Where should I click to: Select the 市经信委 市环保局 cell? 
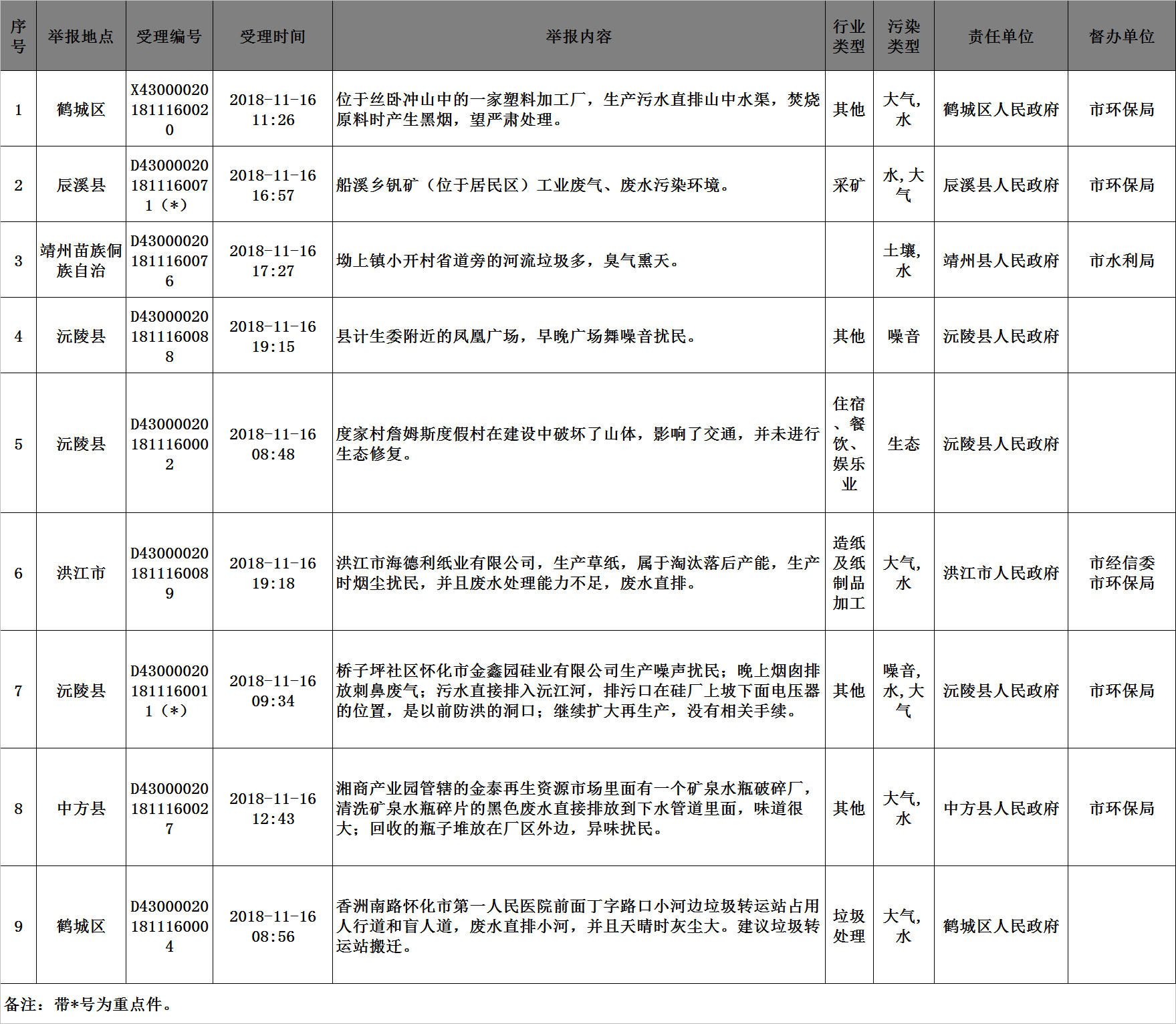point(1122,573)
